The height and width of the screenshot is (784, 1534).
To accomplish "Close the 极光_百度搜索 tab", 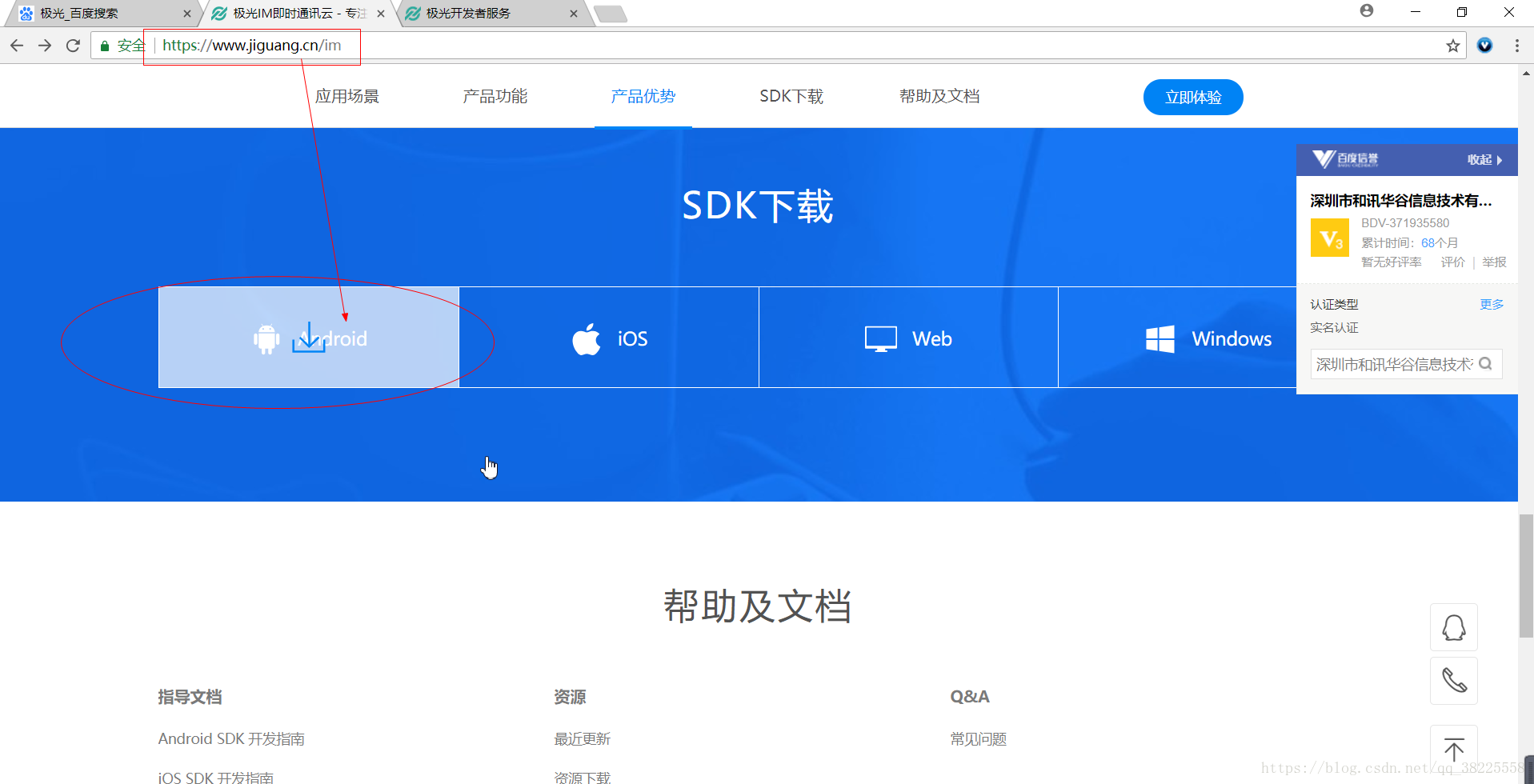I will coord(186,14).
